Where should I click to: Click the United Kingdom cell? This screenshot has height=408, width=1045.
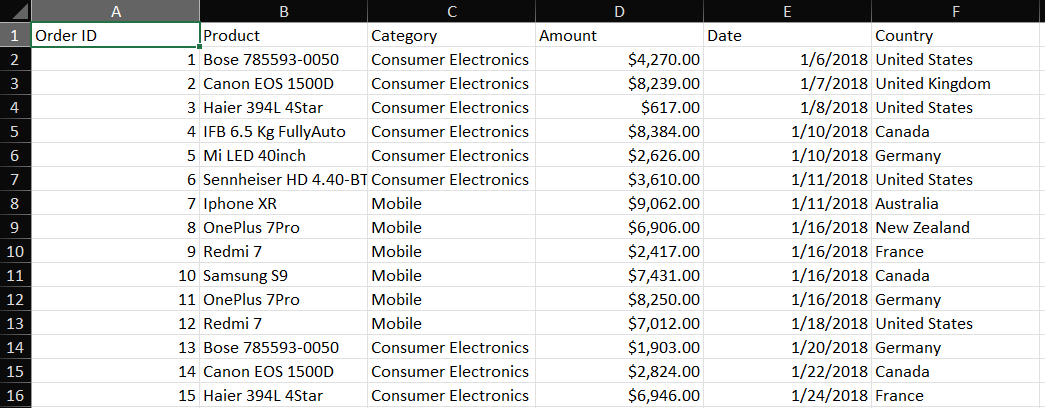(957, 83)
